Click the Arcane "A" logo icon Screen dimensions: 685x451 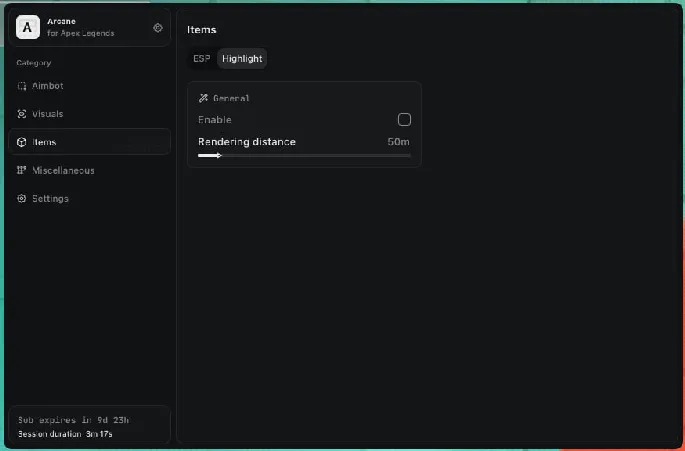pyautogui.click(x=29, y=28)
